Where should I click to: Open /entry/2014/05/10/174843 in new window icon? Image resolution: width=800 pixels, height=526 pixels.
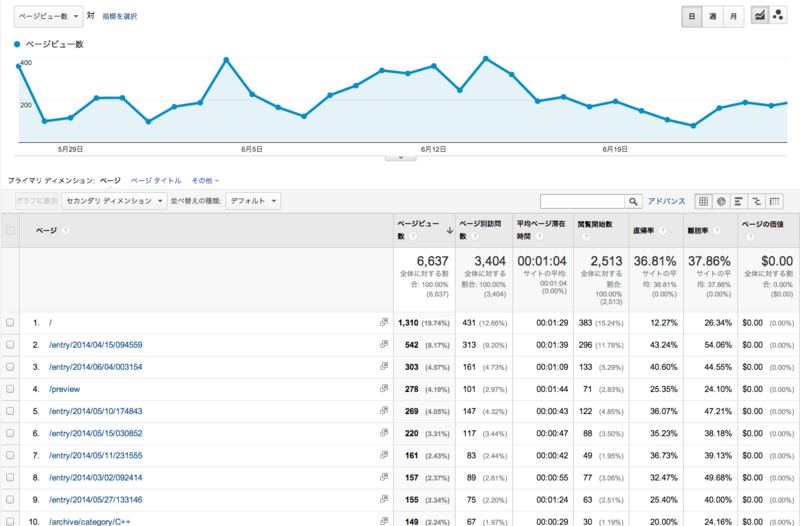(384, 411)
